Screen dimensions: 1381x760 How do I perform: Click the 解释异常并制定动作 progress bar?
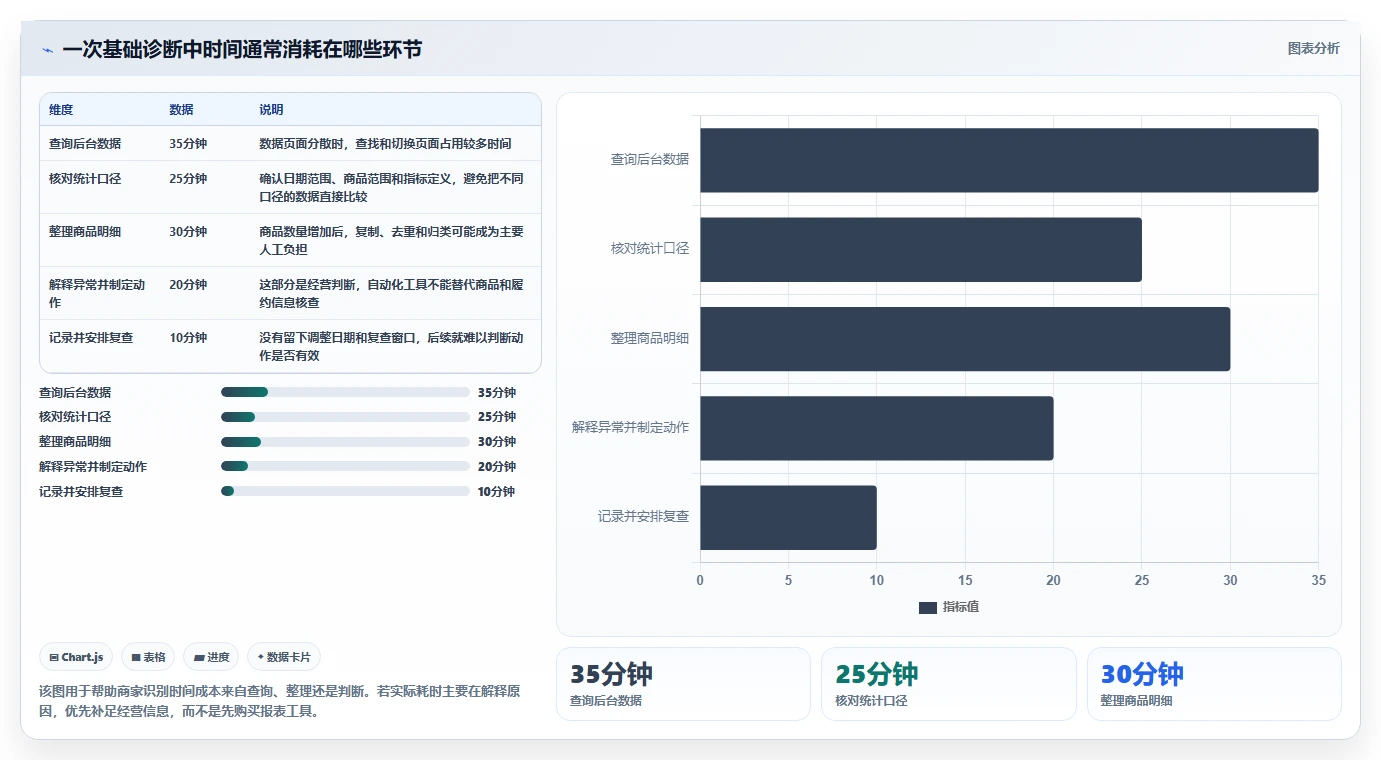pos(345,466)
